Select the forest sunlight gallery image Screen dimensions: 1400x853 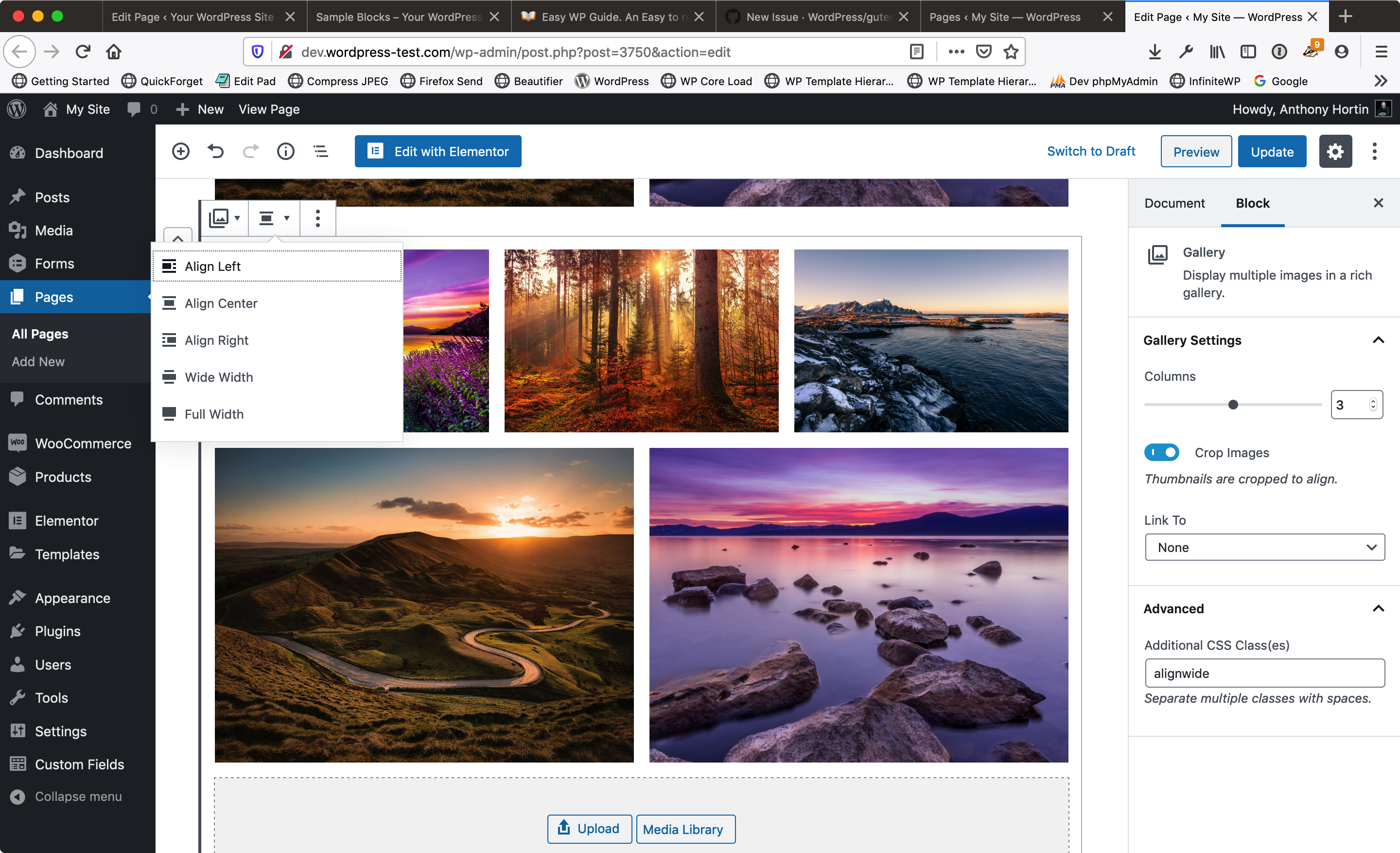[642, 341]
